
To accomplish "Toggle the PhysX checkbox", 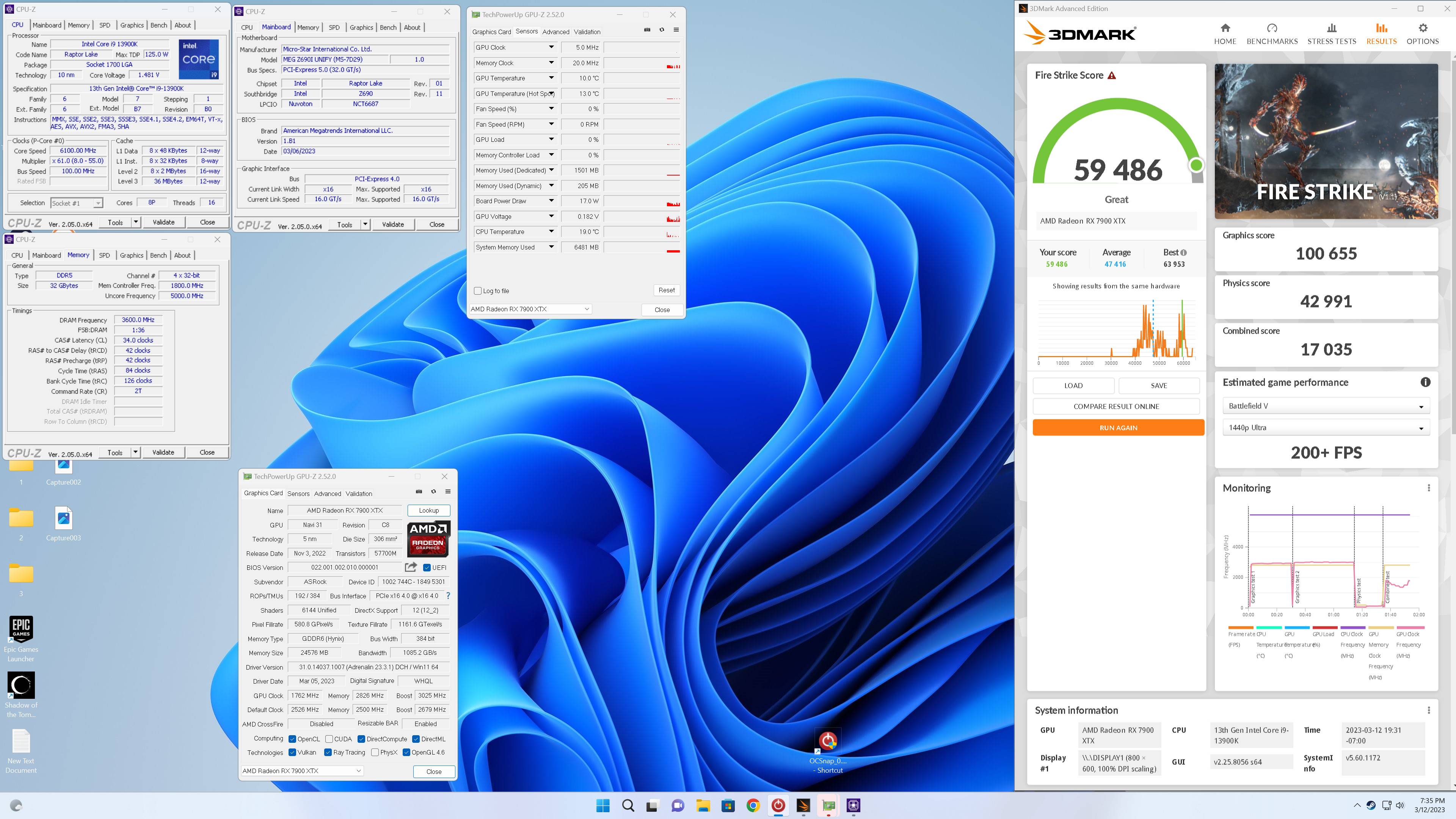I will tap(375, 752).
